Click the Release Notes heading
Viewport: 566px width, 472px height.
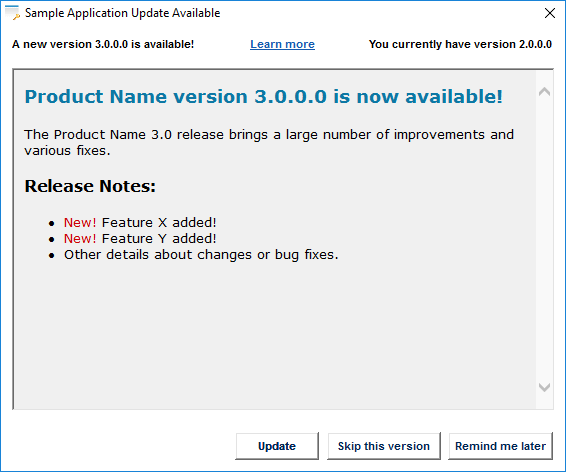pos(90,186)
